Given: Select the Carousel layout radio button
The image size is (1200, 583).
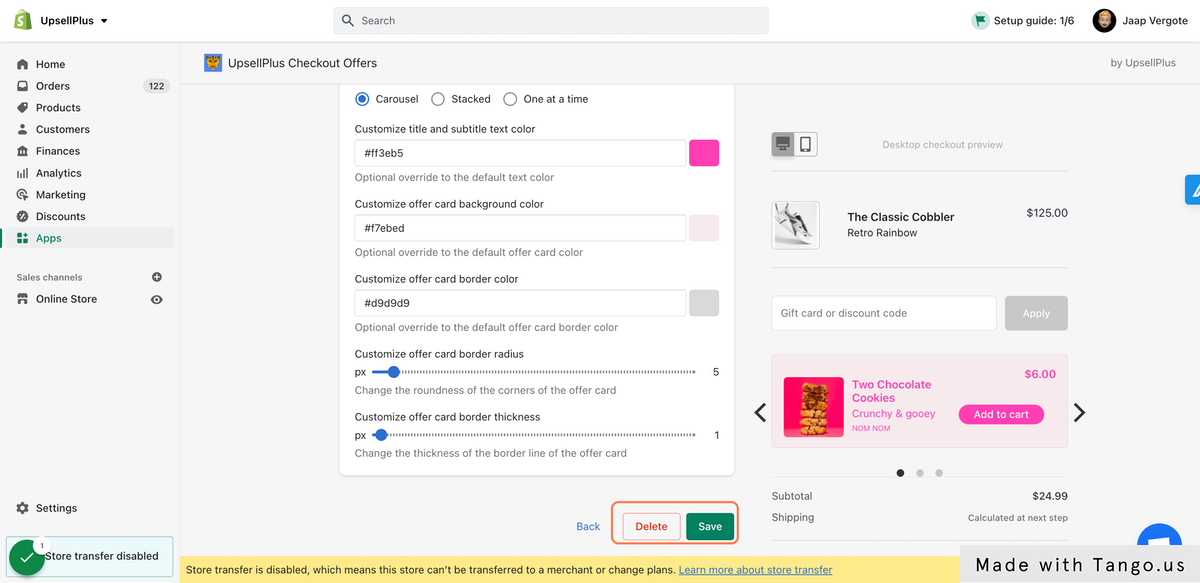Looking at the screenshot, I should click(362, 99).
